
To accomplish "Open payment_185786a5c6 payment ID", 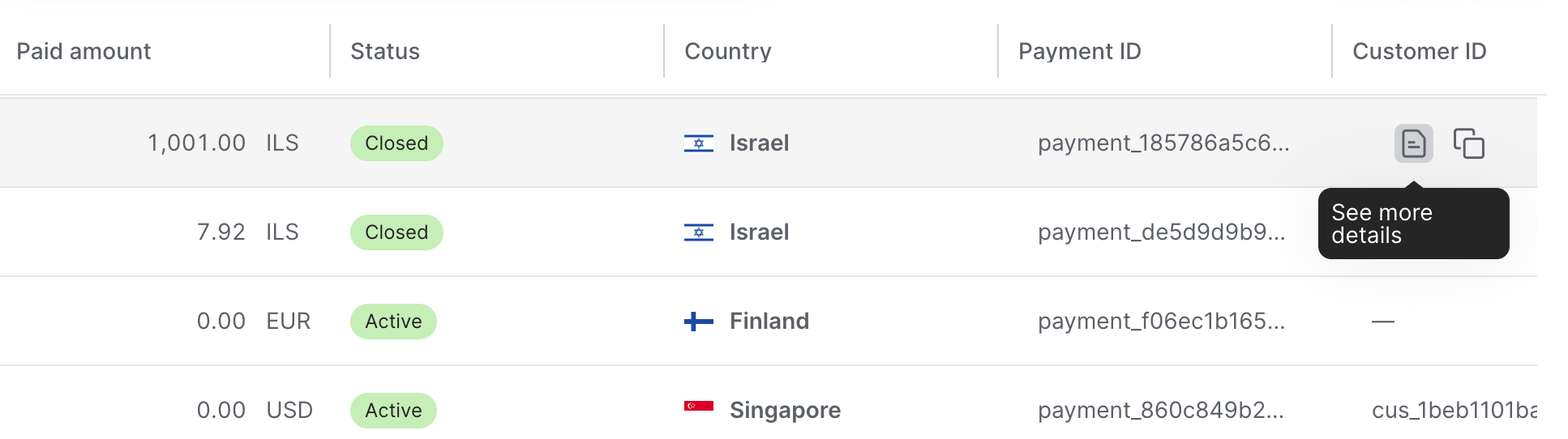I will pos(1163,143).
